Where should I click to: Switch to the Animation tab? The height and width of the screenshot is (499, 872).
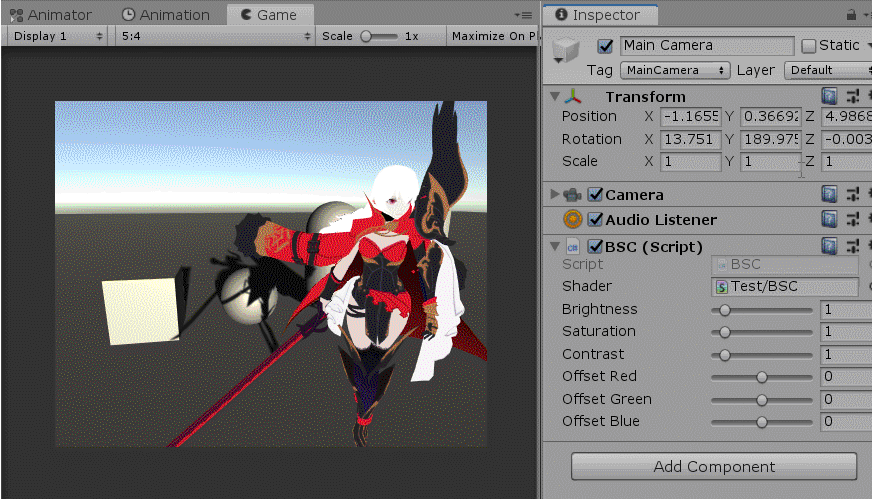click(x=165, y=14)
